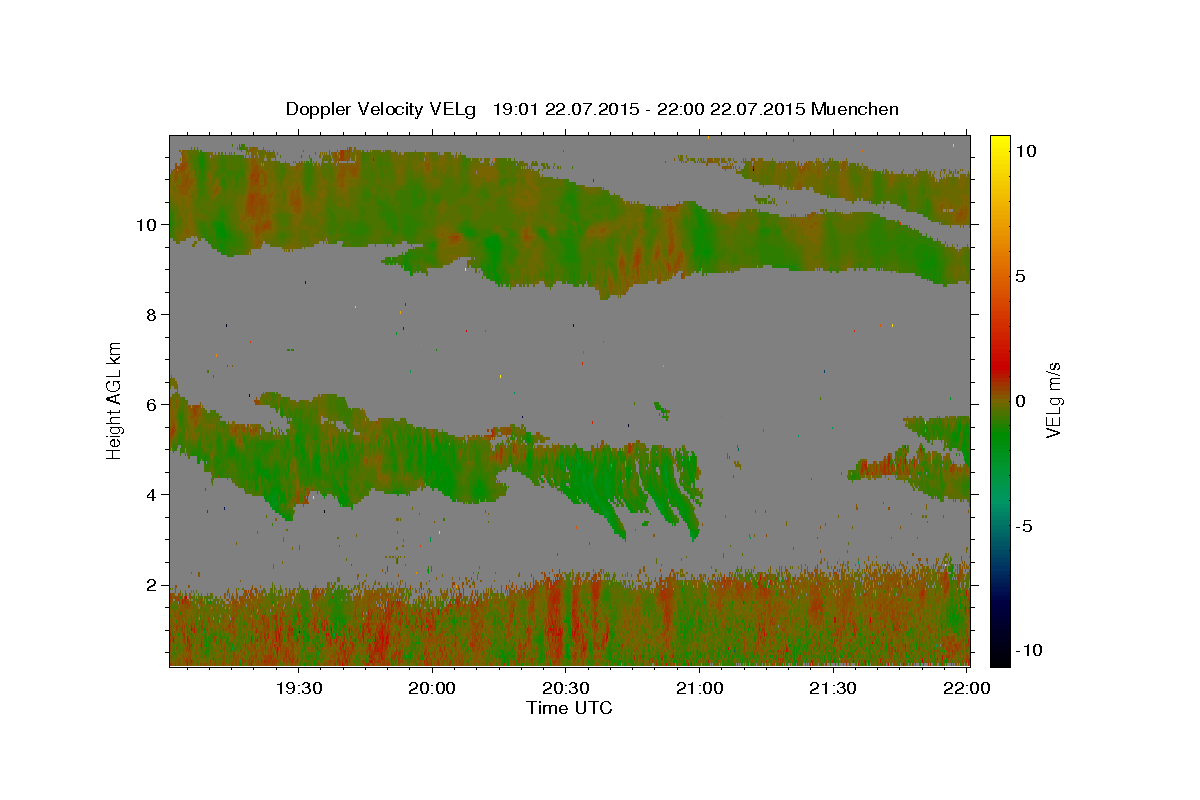Click the 'Time UTC' axis label
Screen dimensions: 1200x800
click(x=569, y=708)
